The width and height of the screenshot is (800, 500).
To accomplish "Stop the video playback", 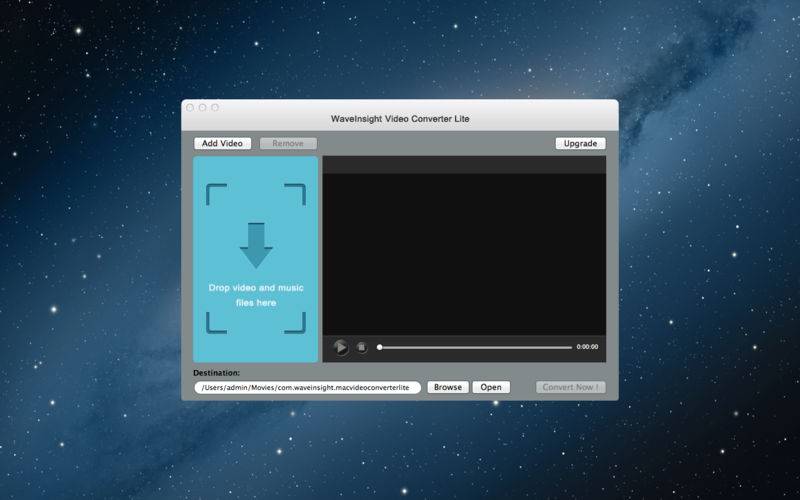I will [x=362, y=347].
